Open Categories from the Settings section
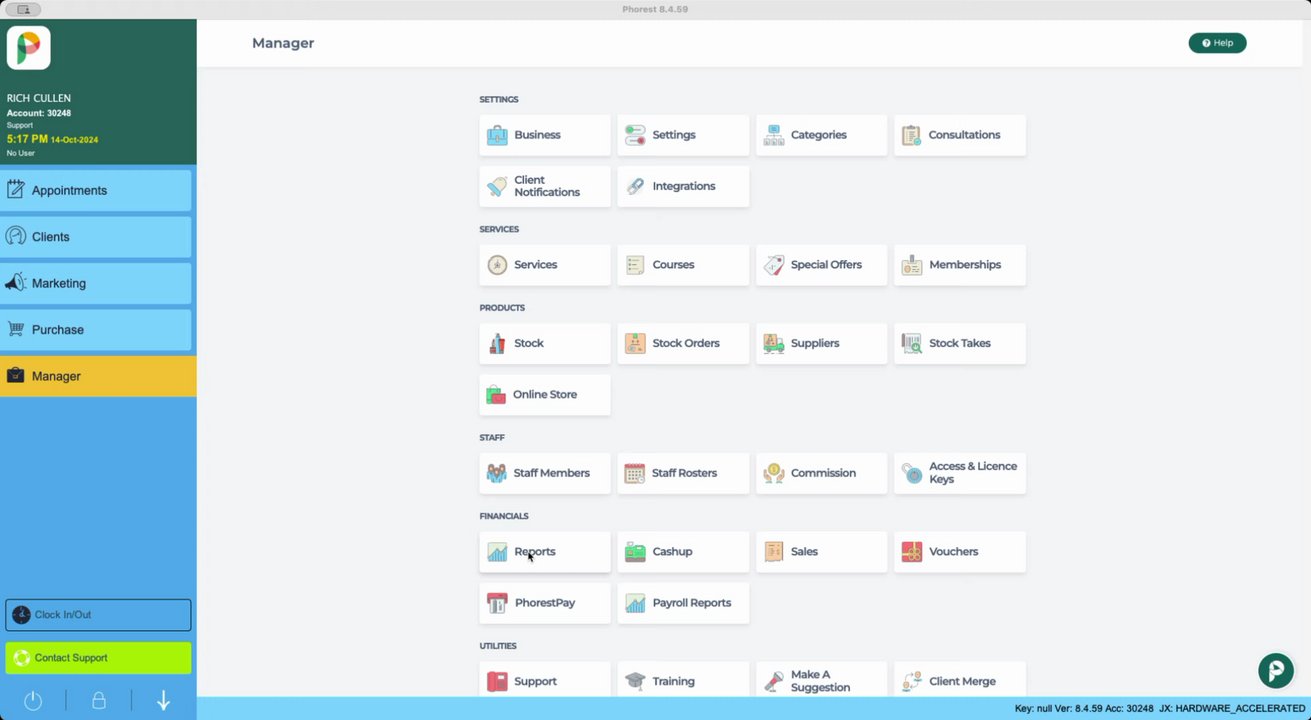This screenshot has width=1311, height=720. (821, 135)
